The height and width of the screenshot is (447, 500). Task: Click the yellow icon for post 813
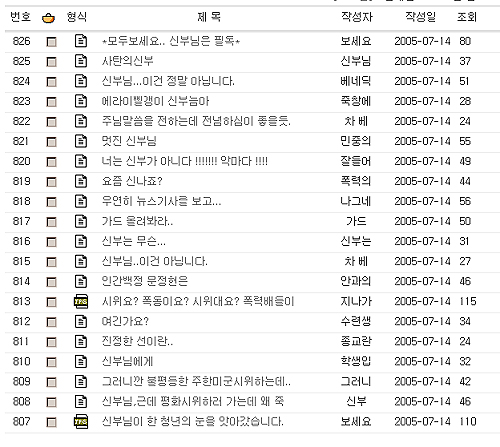click(81, 301)
